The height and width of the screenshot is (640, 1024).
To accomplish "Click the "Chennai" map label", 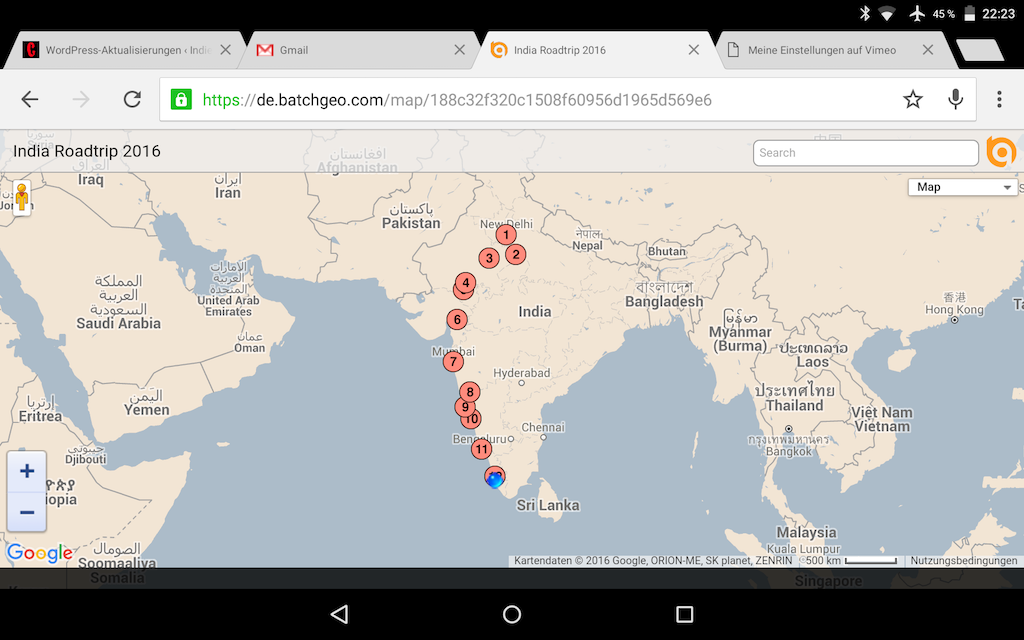I will coord(543,427).
